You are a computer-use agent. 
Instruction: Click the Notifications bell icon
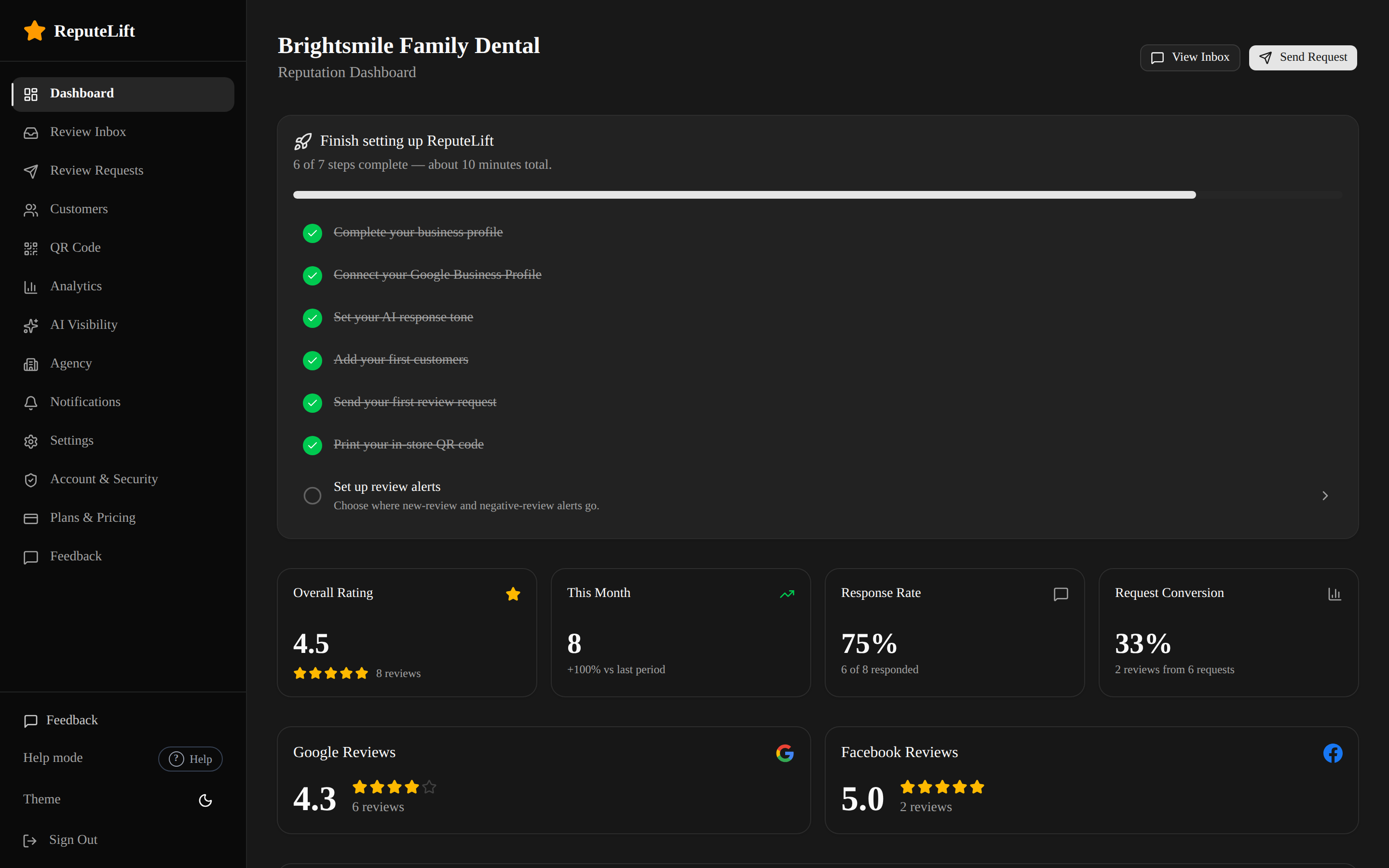(31, 403)
